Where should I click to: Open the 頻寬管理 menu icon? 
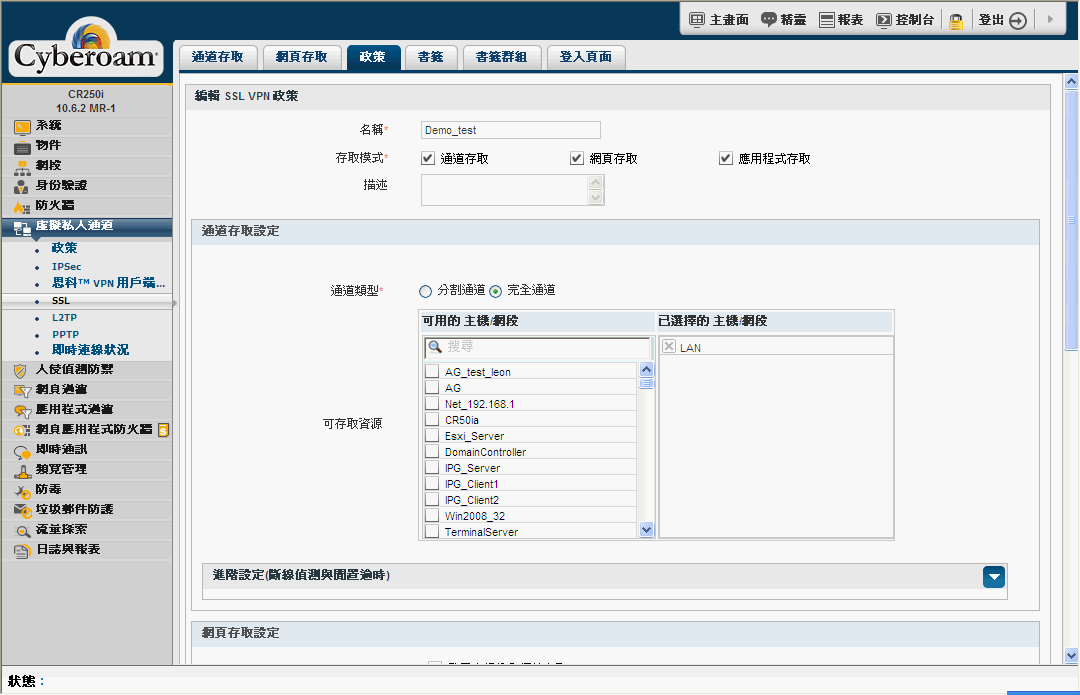tap(22, 471)
